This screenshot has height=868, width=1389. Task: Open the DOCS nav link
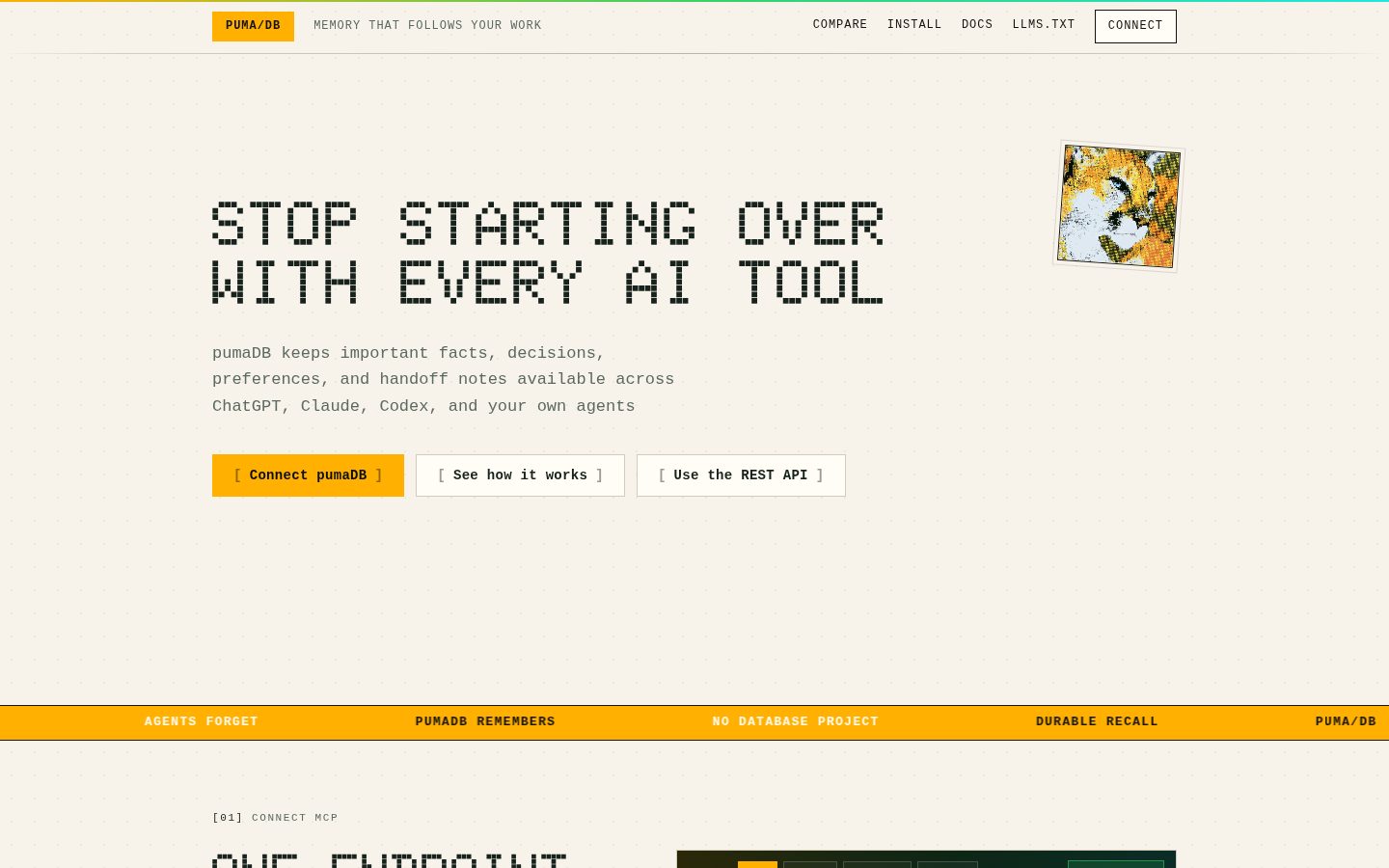click(x=976, y=25)
